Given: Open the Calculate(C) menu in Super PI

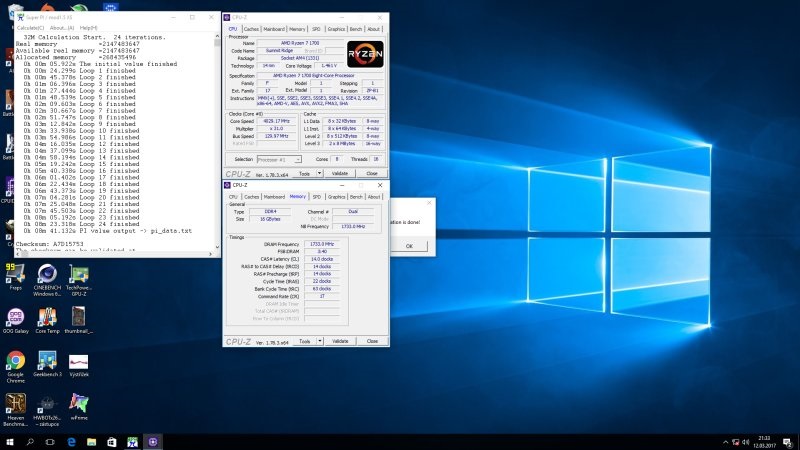Looking at the screenshot, I should tap(31, 28).
